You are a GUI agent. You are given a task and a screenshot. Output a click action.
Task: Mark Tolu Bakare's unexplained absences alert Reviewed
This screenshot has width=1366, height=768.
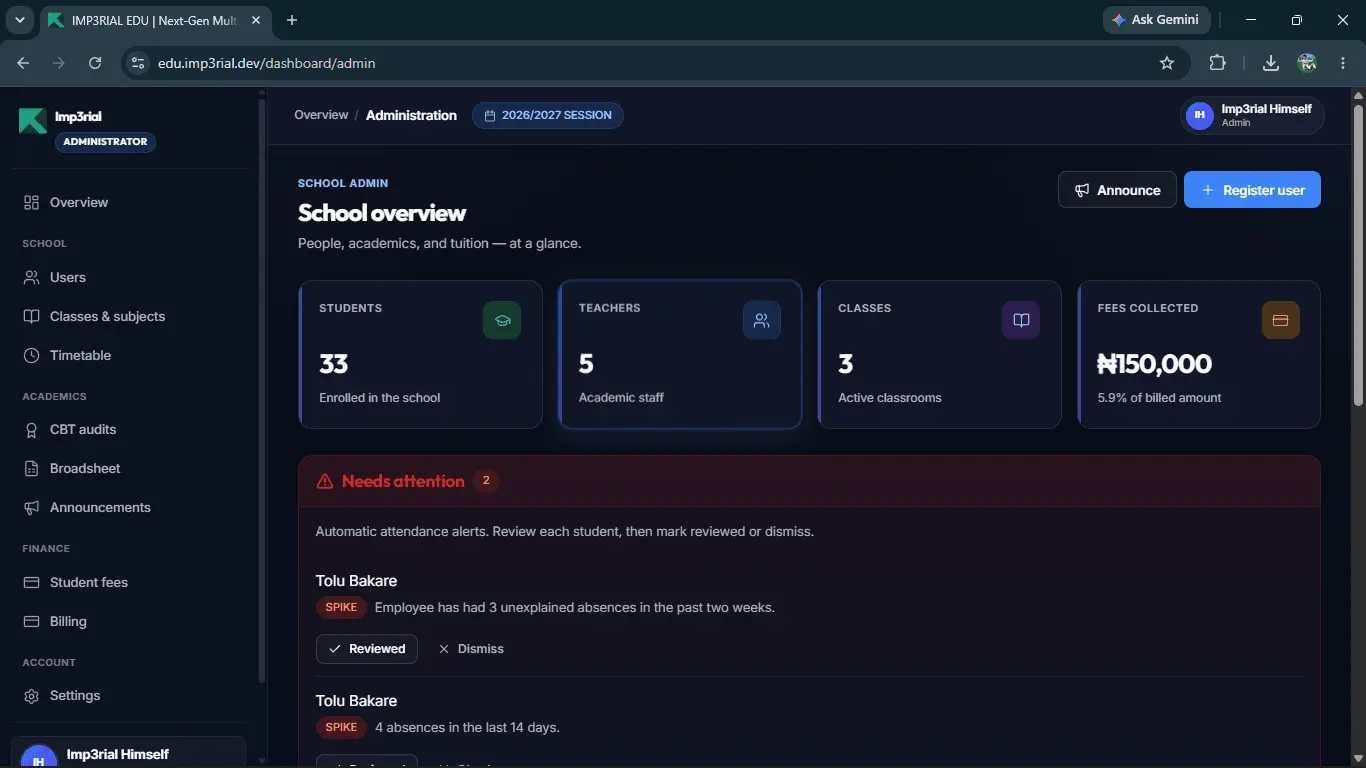click(367, 649)
